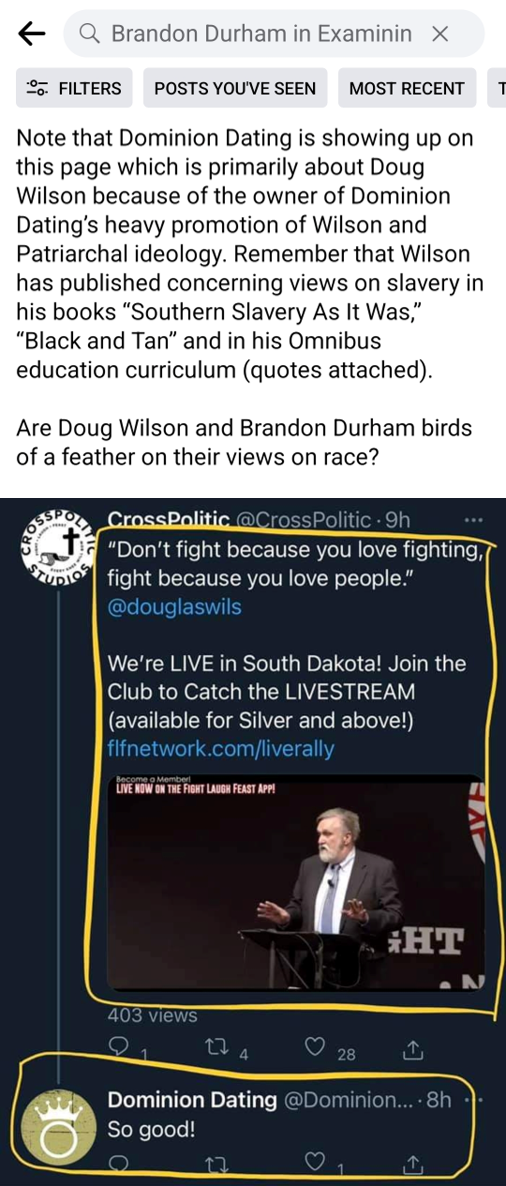
Task: Tap the back arrow icon
Action: click(x=31, y=33)
